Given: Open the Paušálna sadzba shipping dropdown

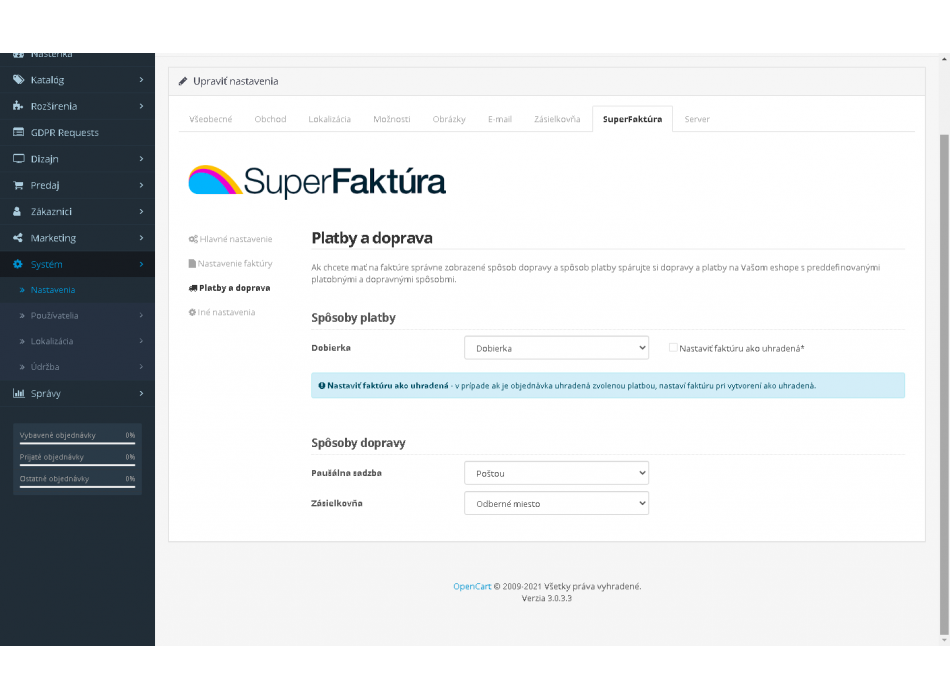Looking at the screenshot, I should click(x=556, y=473).
